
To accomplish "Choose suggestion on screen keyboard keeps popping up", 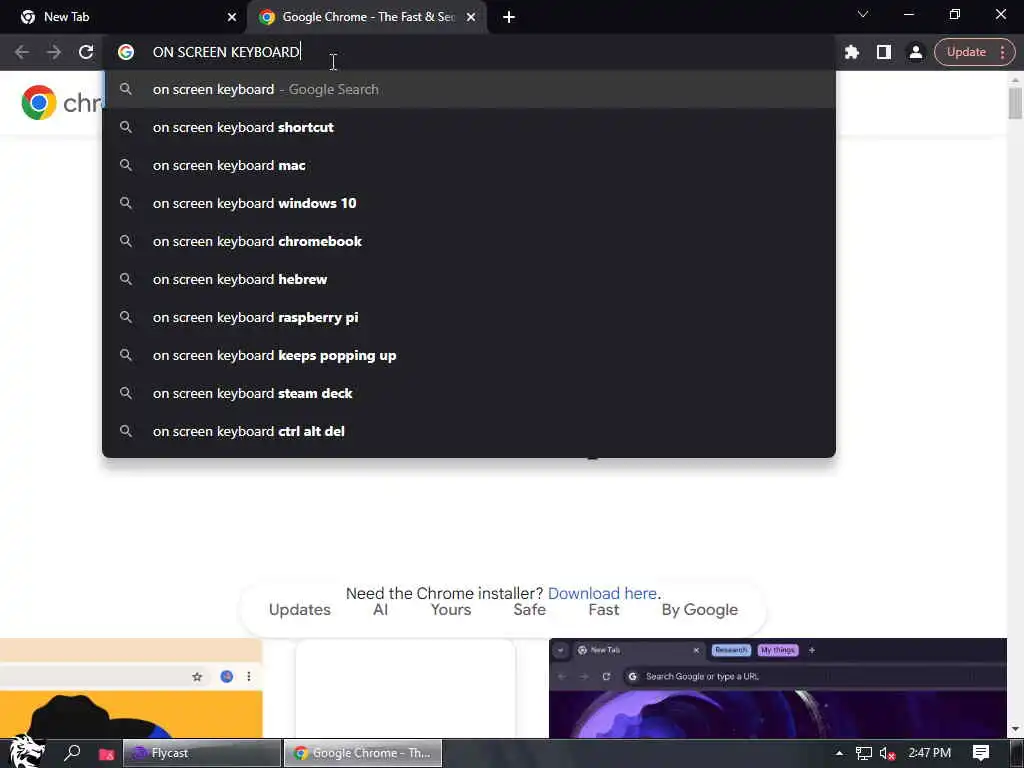I will click(x=469, y=355).
